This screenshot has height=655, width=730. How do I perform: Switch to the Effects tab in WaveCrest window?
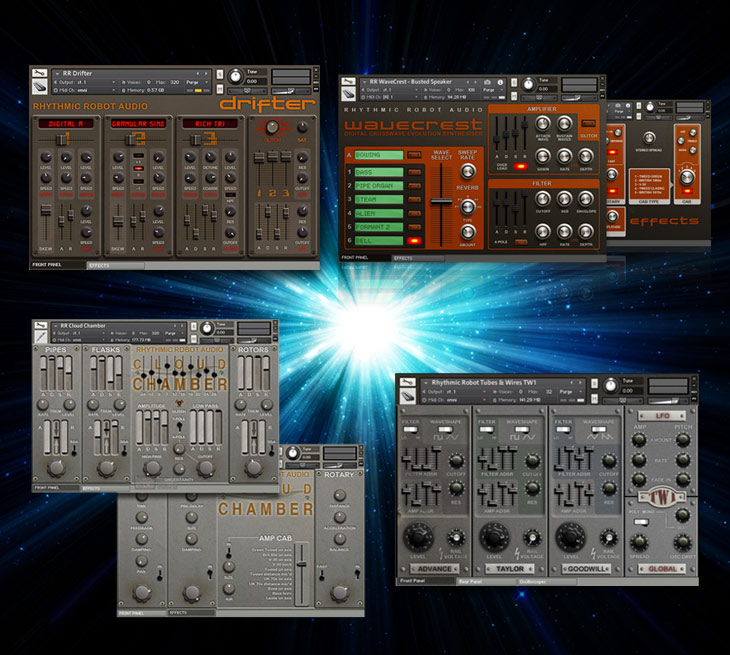coord(417,258)
